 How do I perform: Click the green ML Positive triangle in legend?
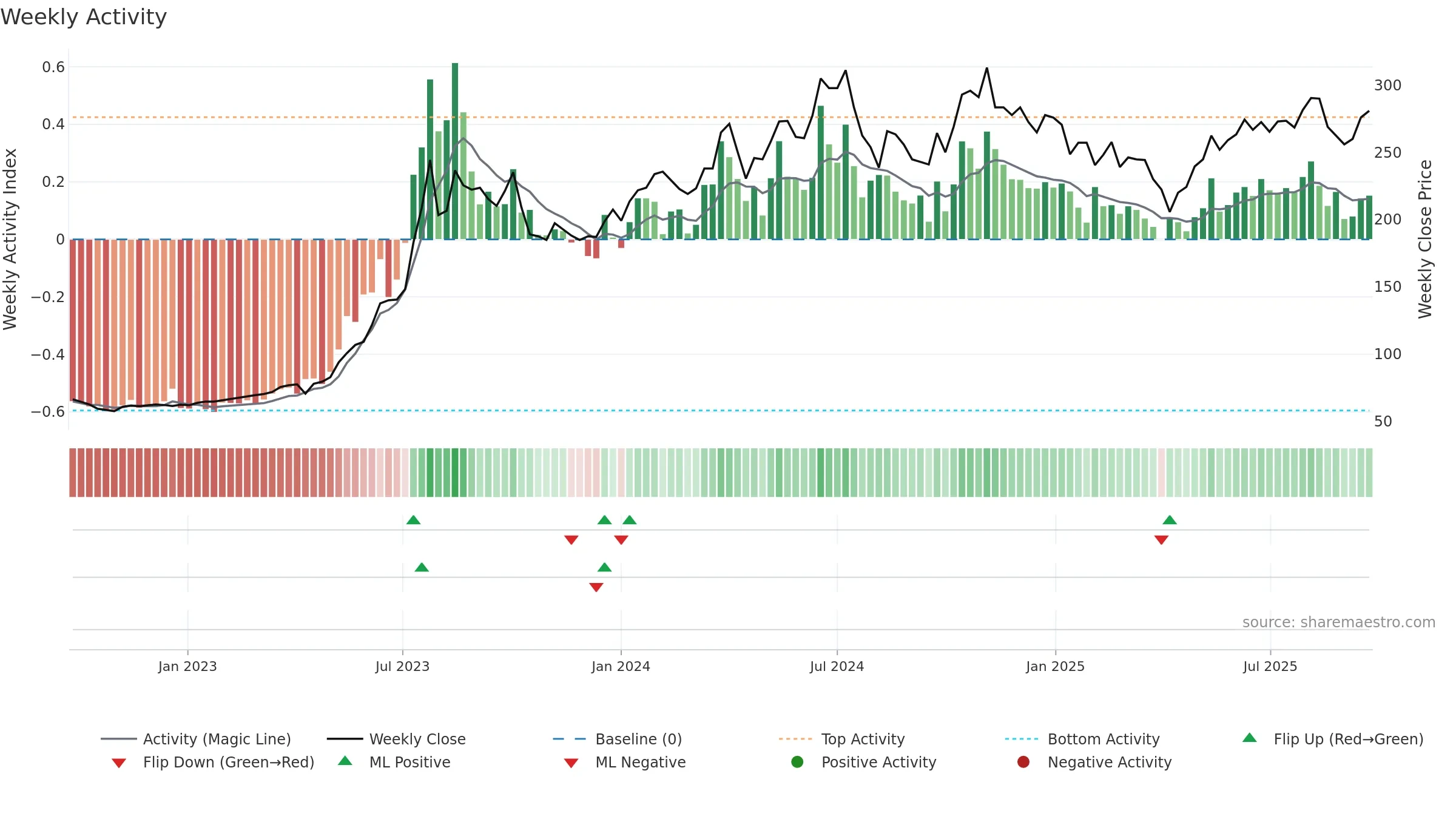(345, 761)
